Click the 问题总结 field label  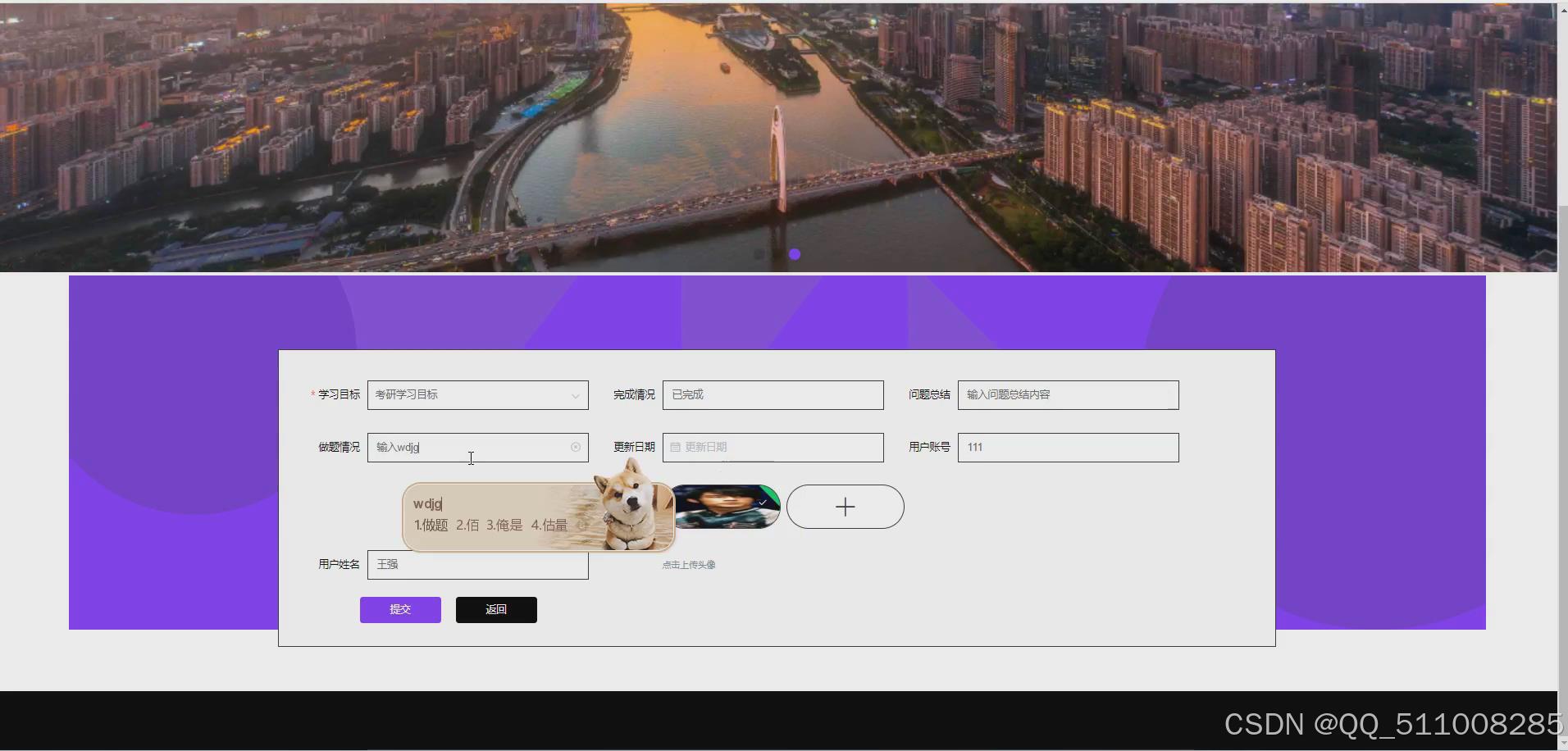coord(929,395)
